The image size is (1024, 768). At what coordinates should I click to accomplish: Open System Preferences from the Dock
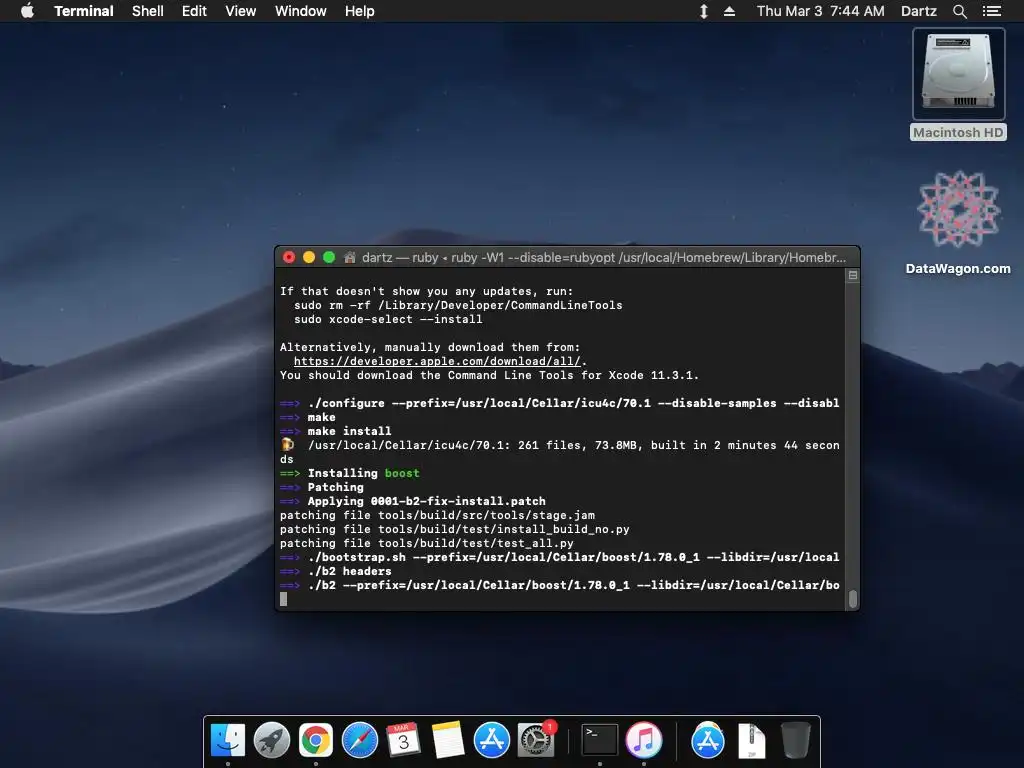536,740
